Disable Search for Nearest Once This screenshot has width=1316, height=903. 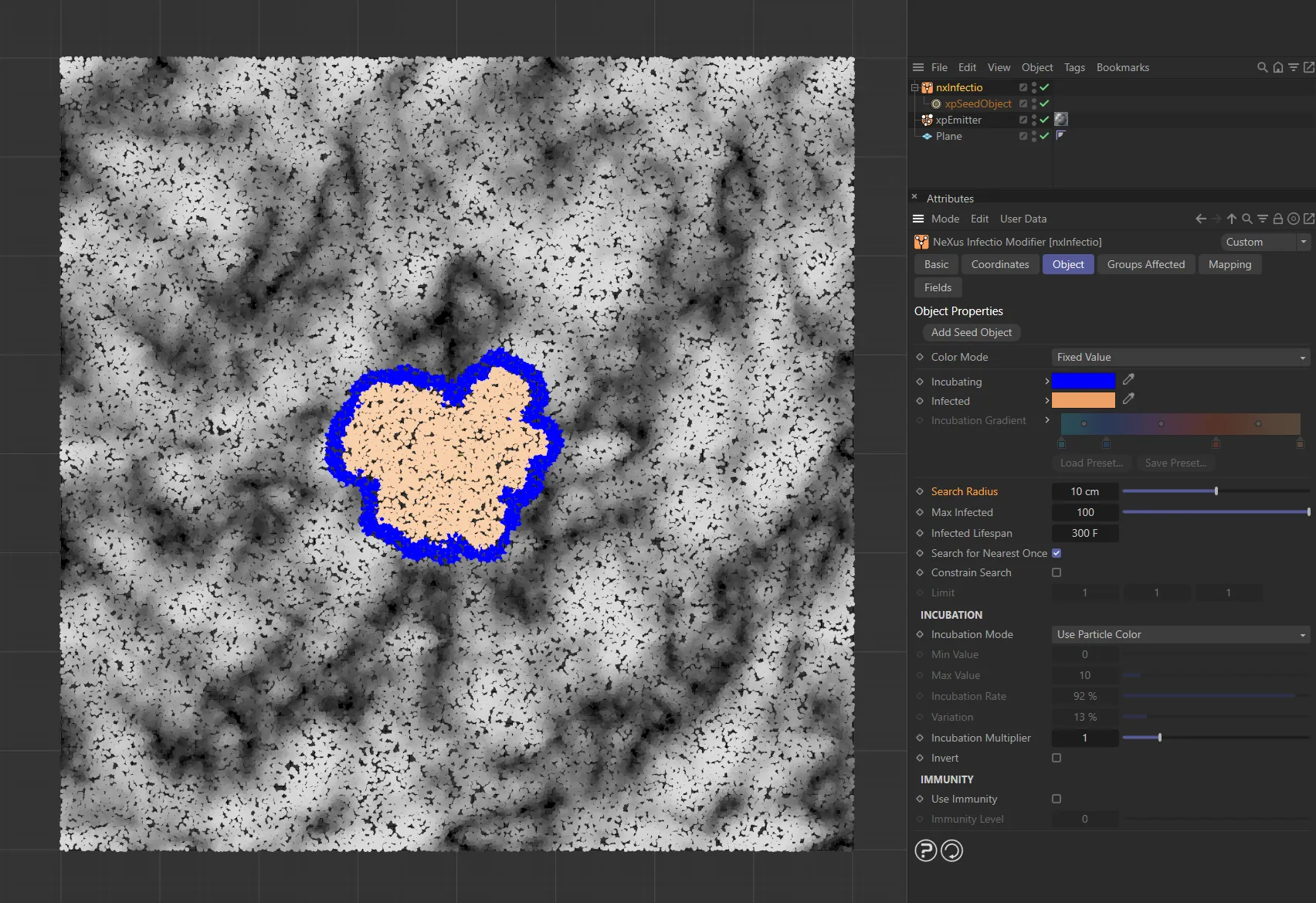coord(1057,553)
